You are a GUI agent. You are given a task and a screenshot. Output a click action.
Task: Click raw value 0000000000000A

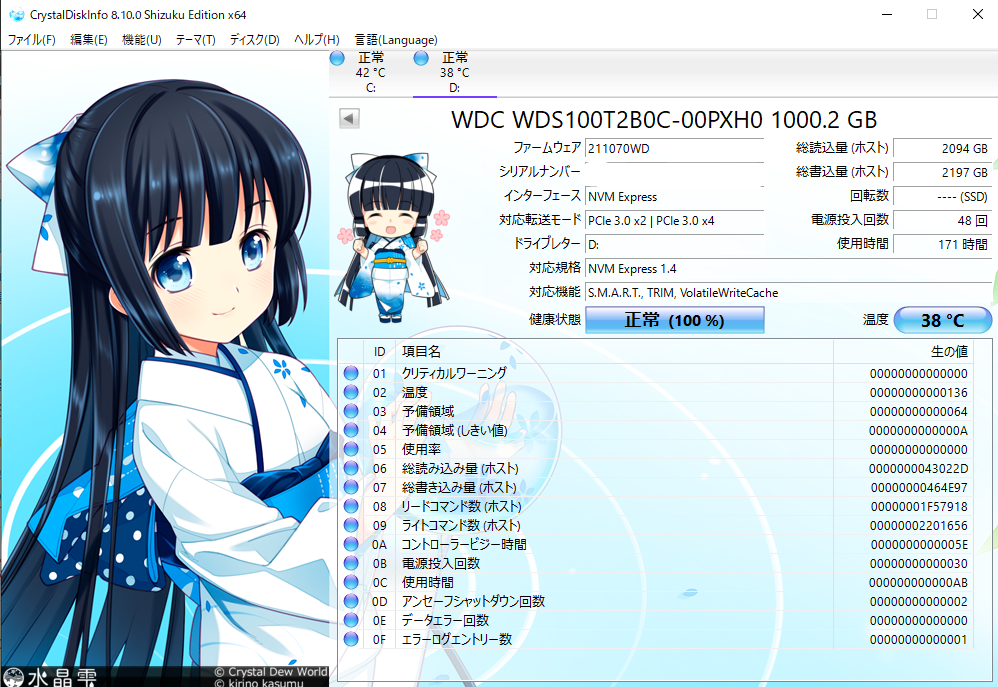pos(918,431)
